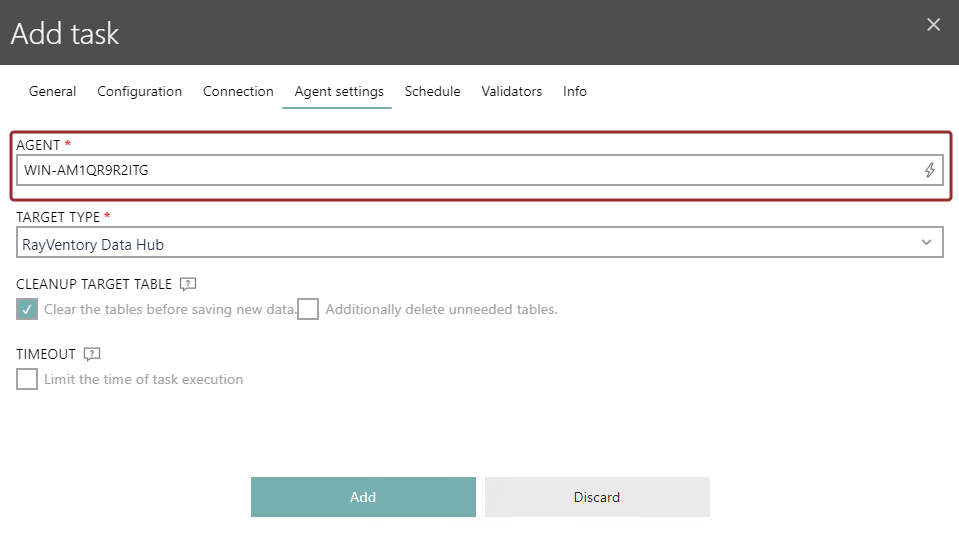Go to the Schedule tab
The width and height of the screenshot is (959, 543).
pos(432,92)
